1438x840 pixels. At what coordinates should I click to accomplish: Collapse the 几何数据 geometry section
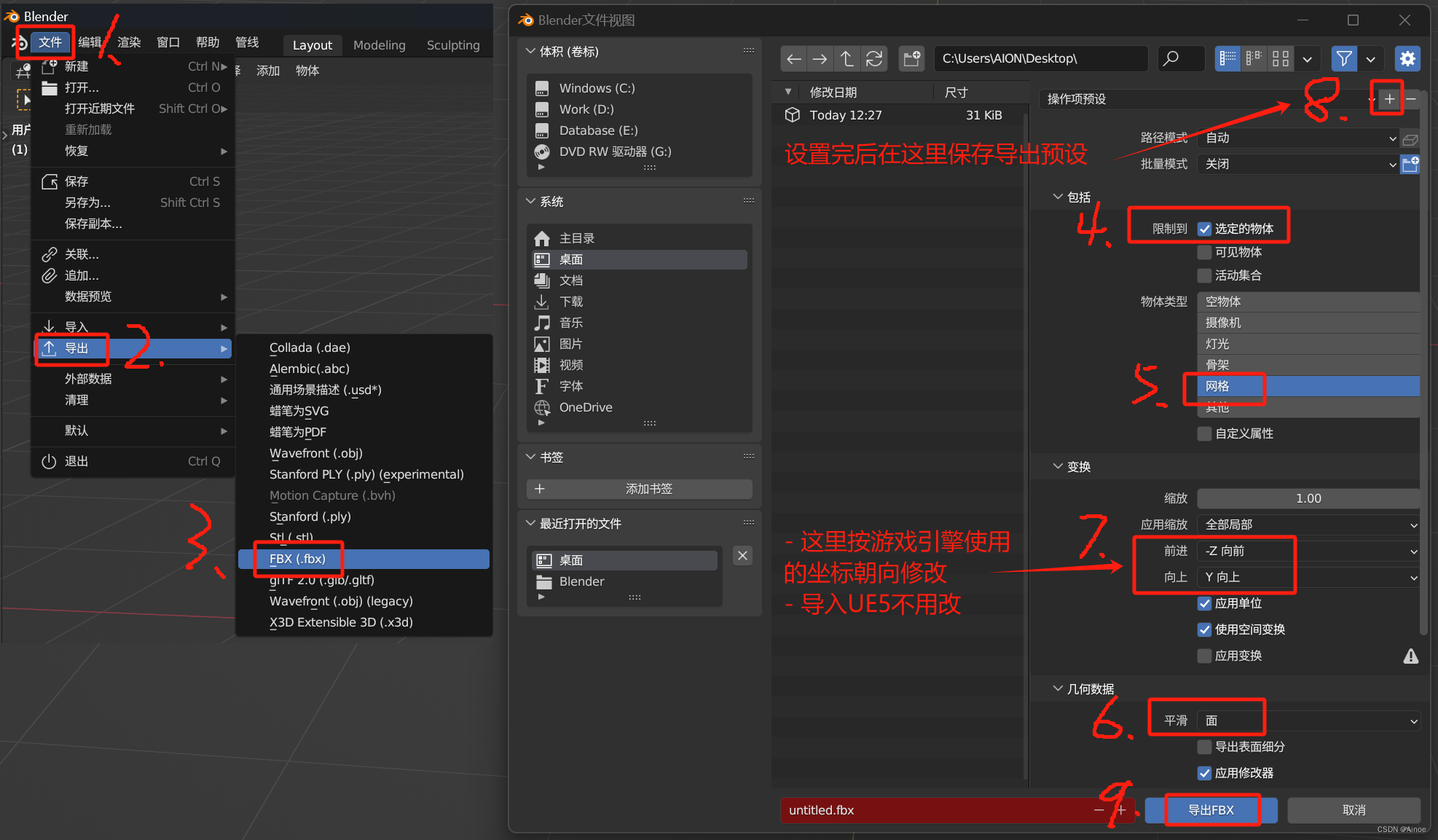1058,689
